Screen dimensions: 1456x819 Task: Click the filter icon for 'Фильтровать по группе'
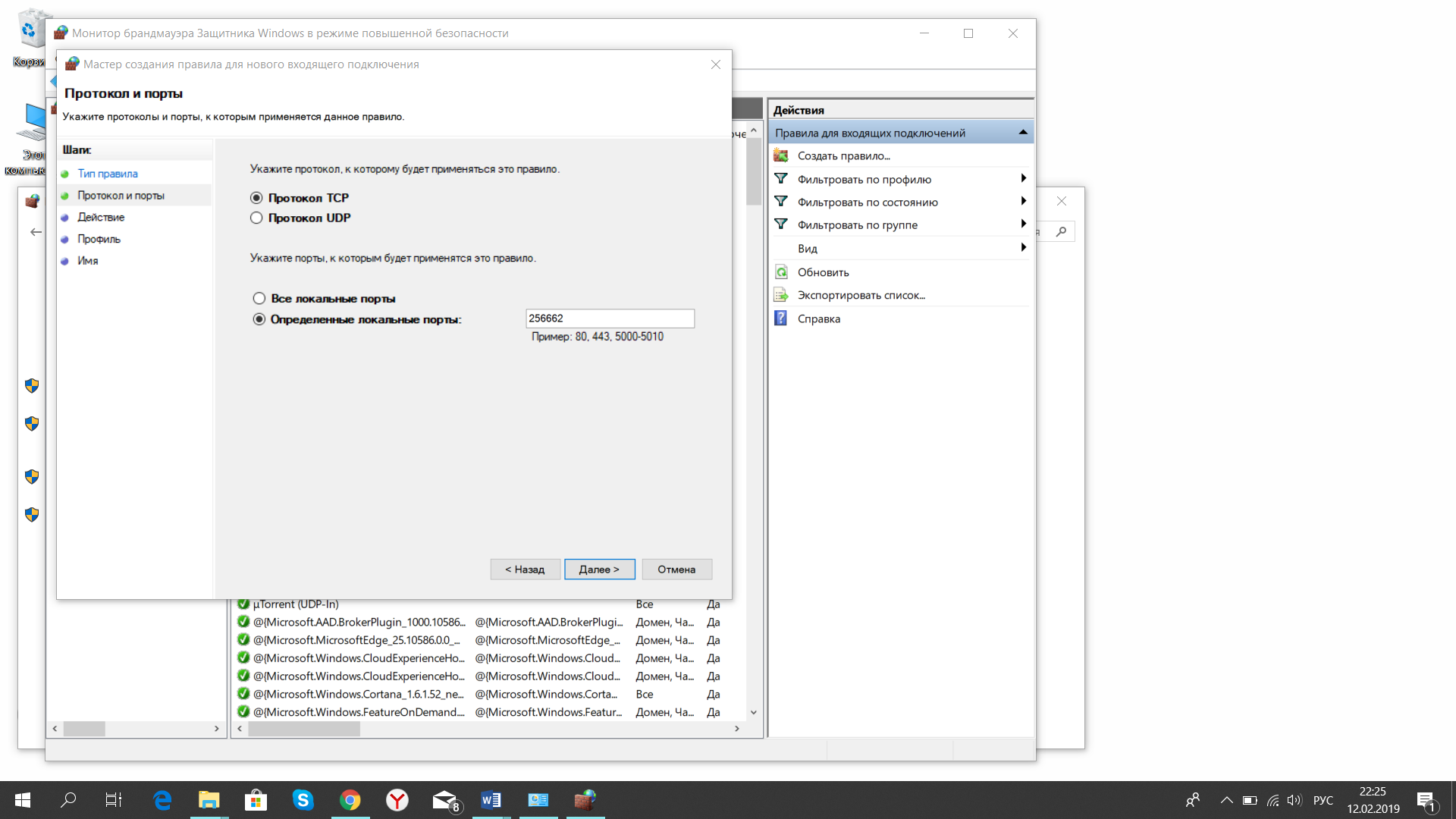(x=780, y=224)
